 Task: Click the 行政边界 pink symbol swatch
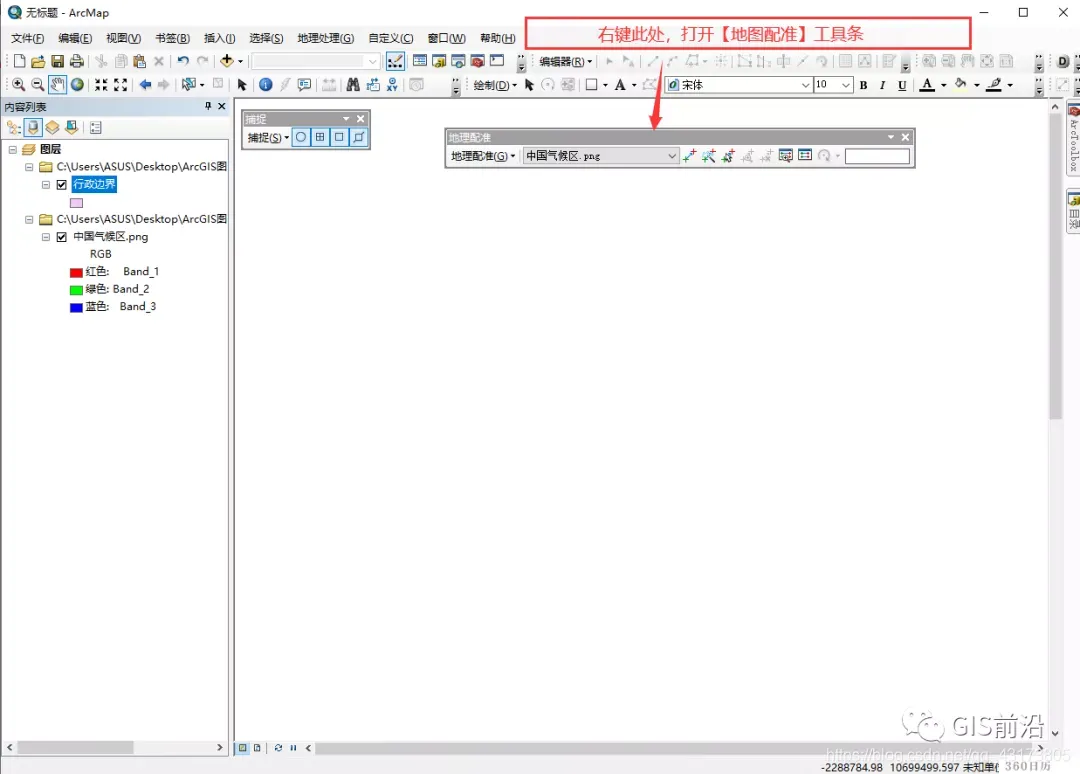(76, 203)
